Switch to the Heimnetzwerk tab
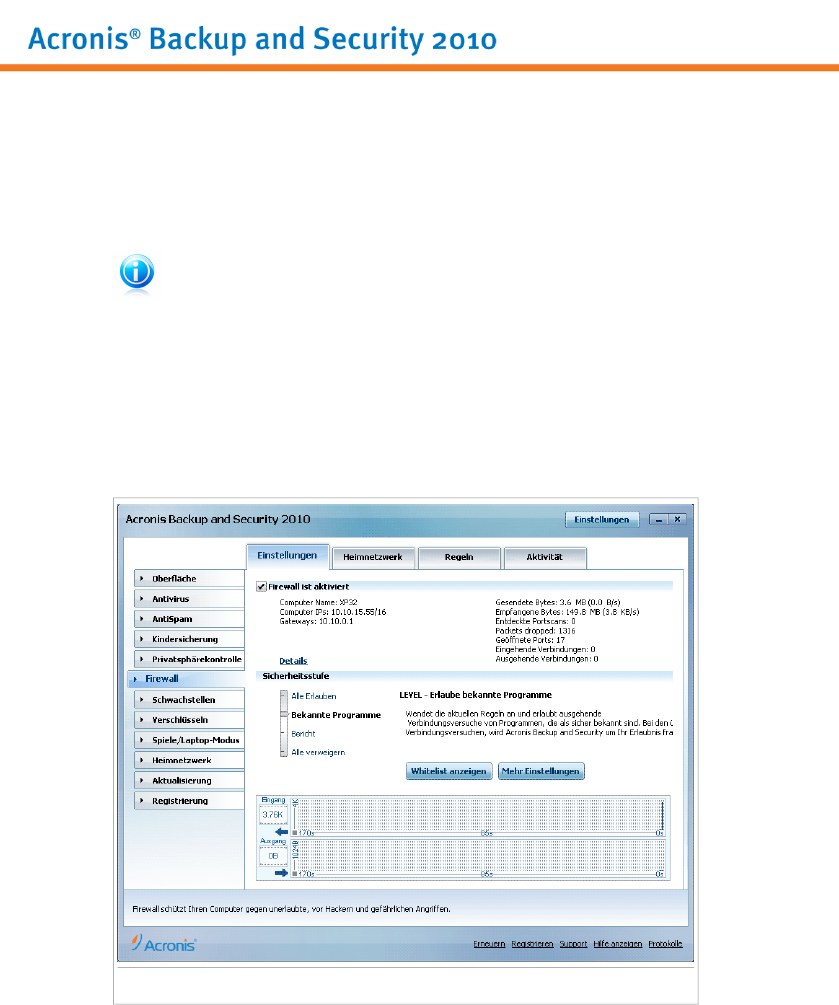This screenshot has width=839, height=1005. pos(373,557)
